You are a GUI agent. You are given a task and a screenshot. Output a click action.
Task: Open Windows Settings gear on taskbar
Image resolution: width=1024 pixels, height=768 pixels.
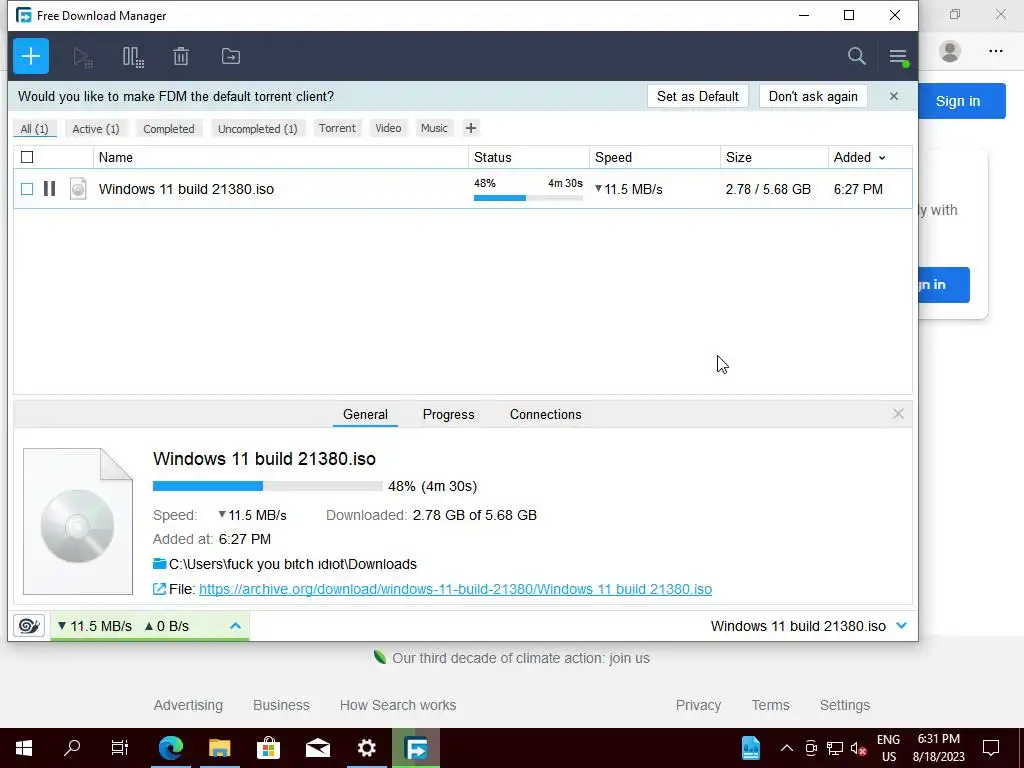pyautogui.click(x=367, y=748)
